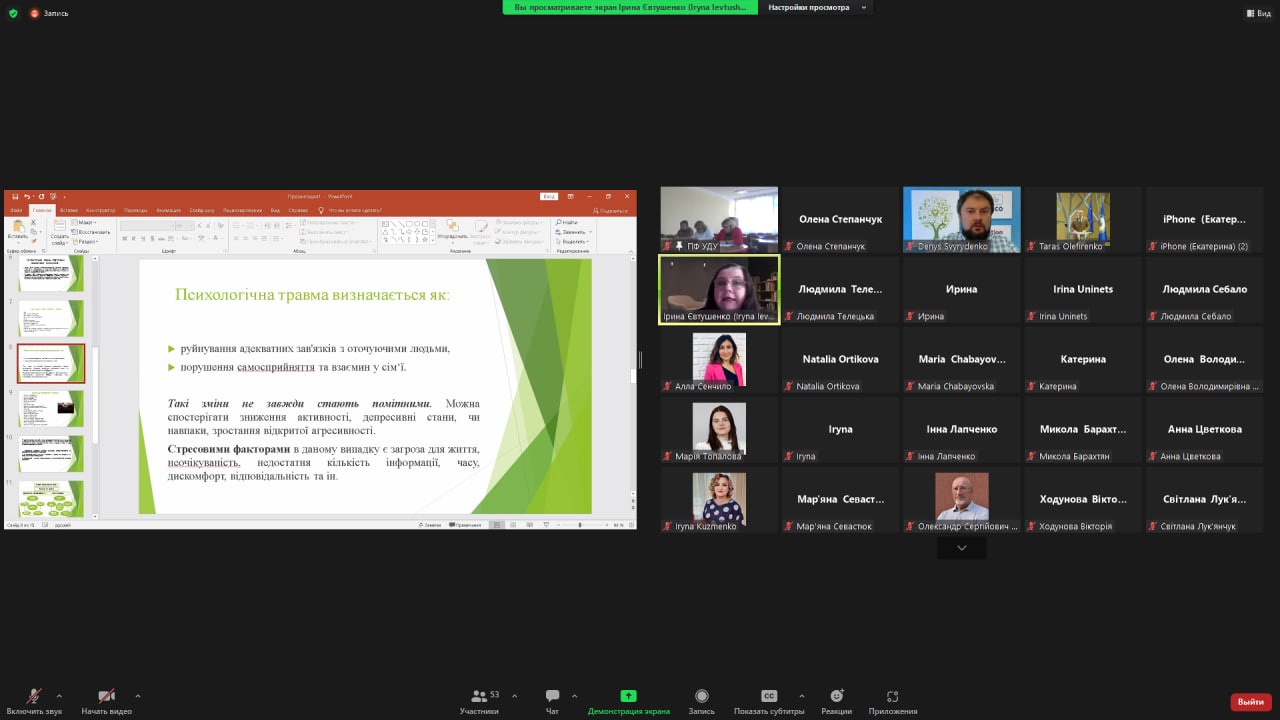Screen dimensions: 1280x720
Task: Switch layout using the Вид button
Action: coord(1257,13)
